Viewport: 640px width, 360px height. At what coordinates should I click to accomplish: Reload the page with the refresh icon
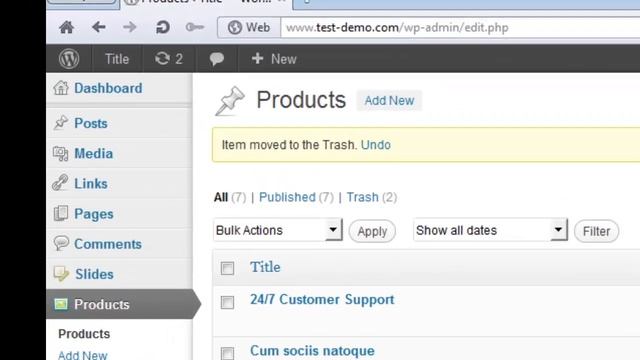(162, 27)
